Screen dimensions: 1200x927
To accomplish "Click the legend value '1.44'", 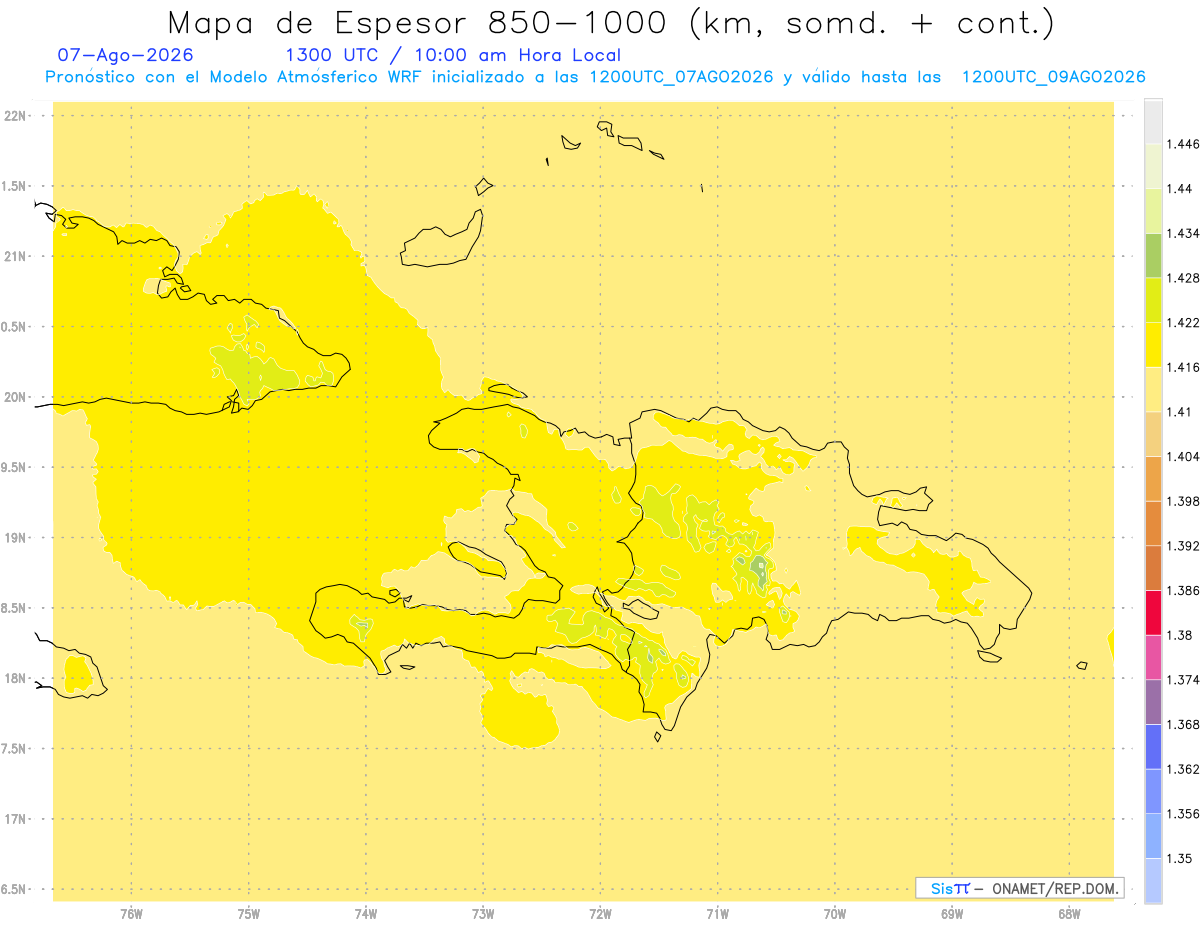I will [1180, 189].
